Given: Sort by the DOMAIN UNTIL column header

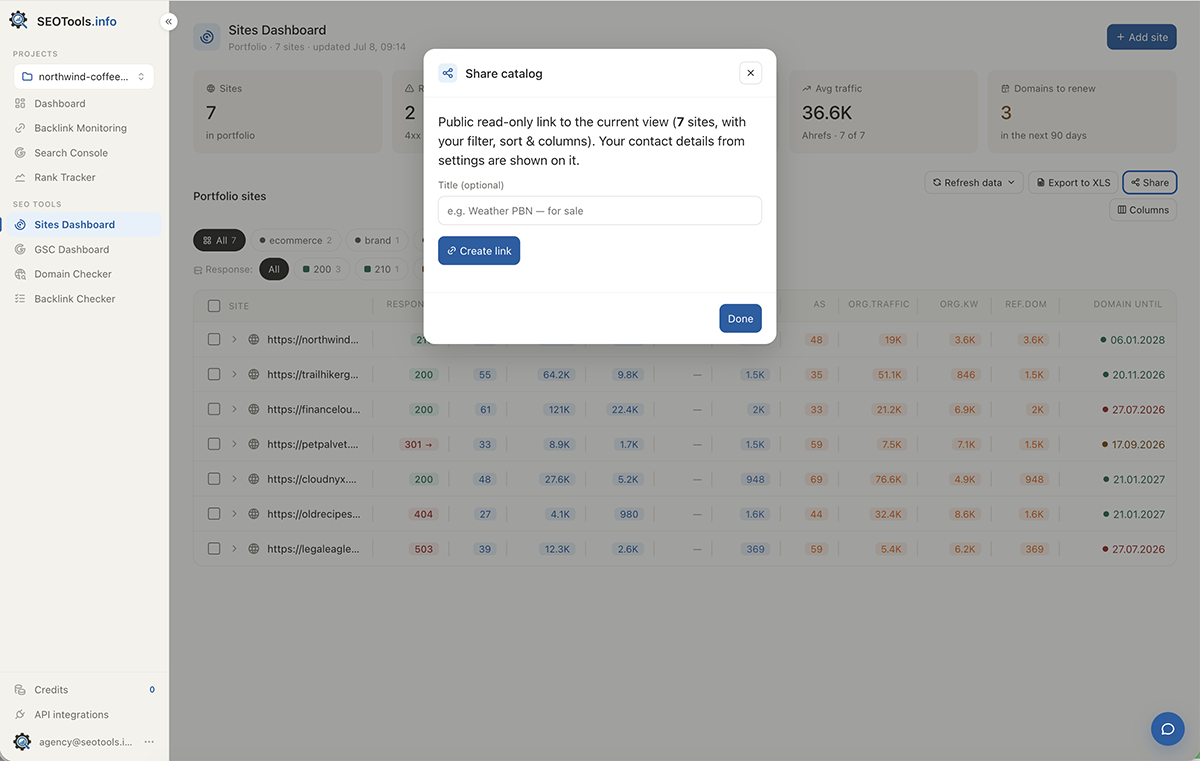Looking at the screenshot, I should 1127,305.
